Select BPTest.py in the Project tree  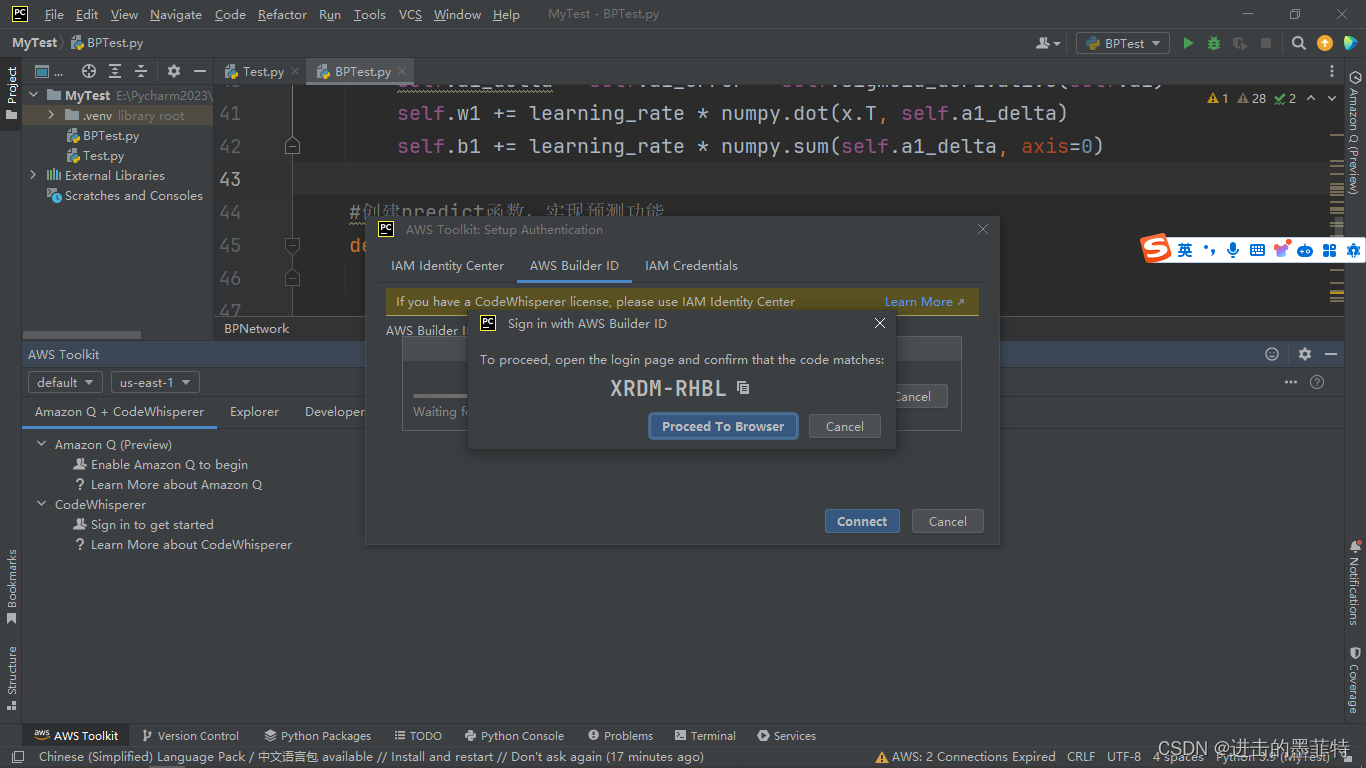(111, 135)
